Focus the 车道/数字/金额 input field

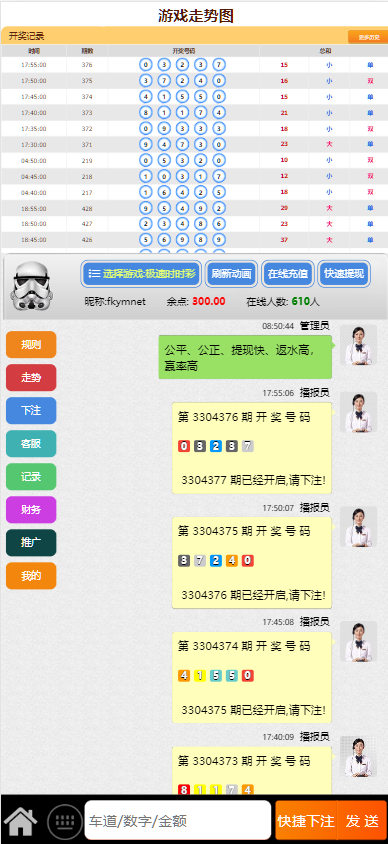coord(178,821)
